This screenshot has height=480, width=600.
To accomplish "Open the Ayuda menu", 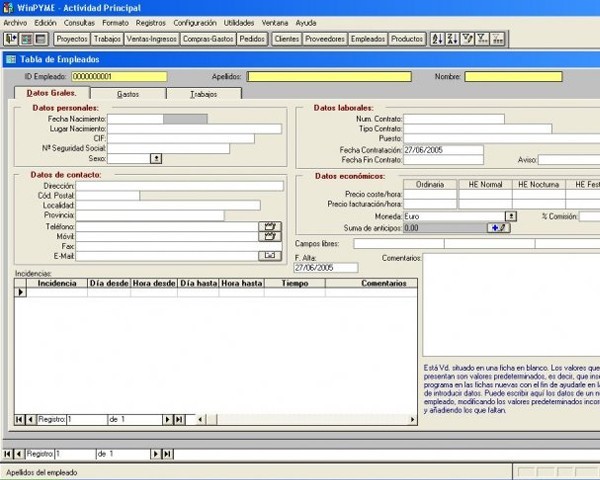I will pos(306,23).
